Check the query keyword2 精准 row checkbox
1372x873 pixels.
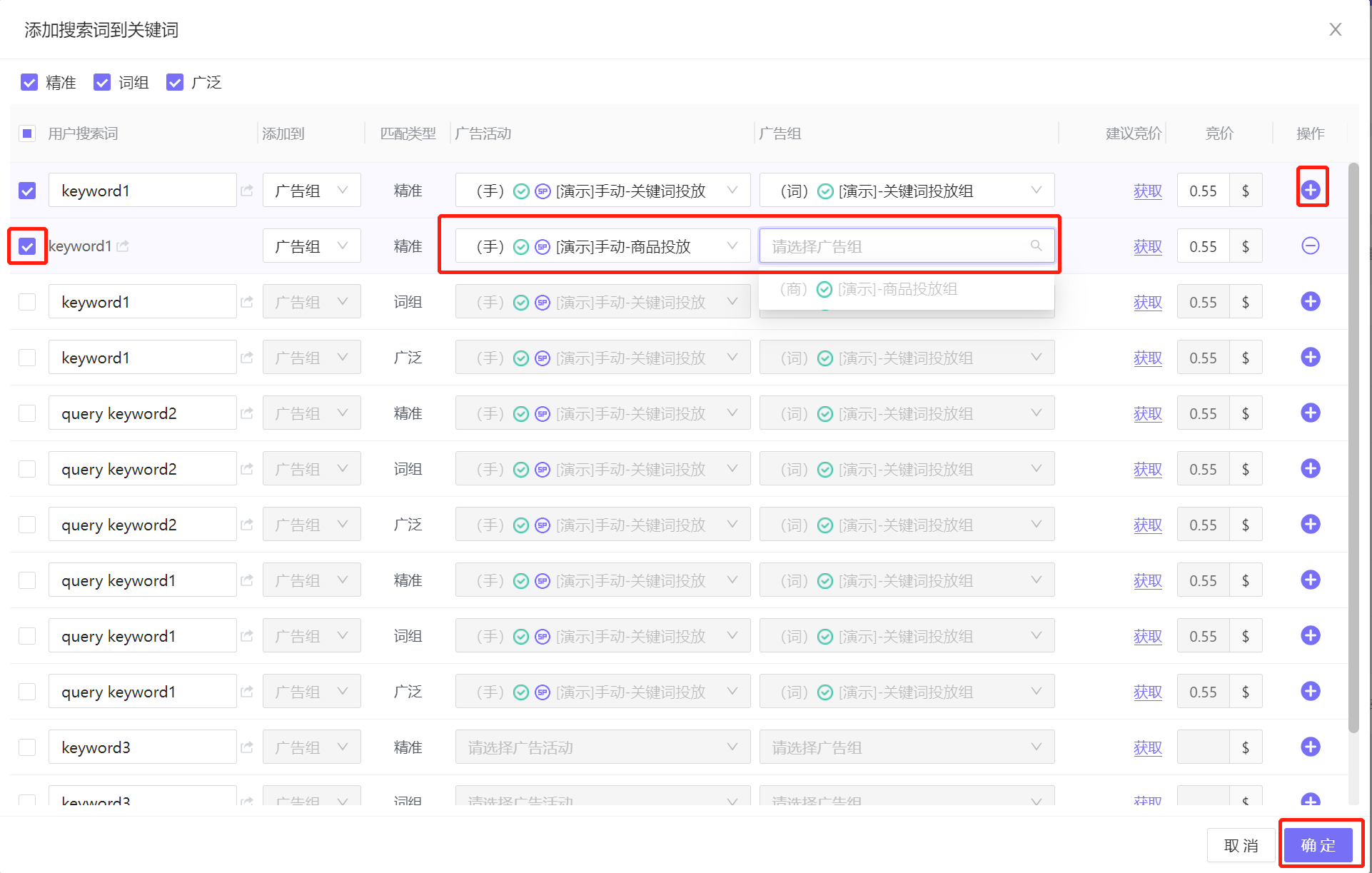[27, 413]
